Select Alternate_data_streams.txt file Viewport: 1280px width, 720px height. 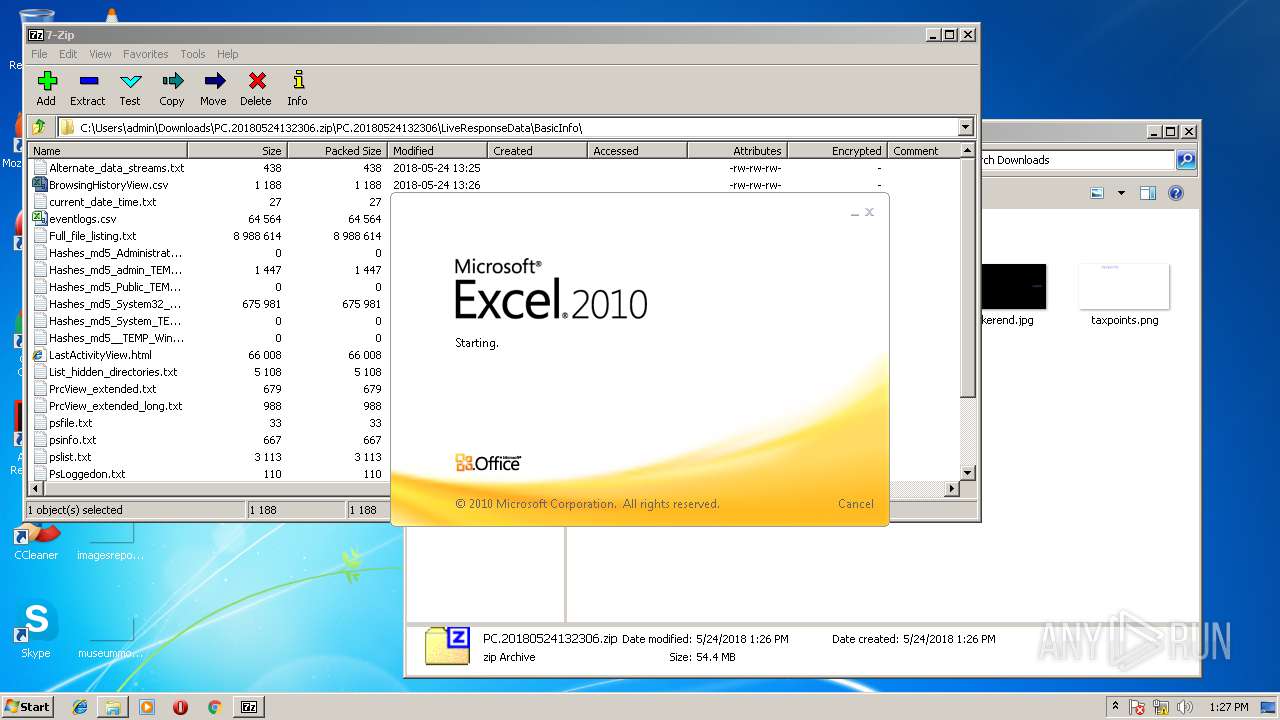[117, 168]
